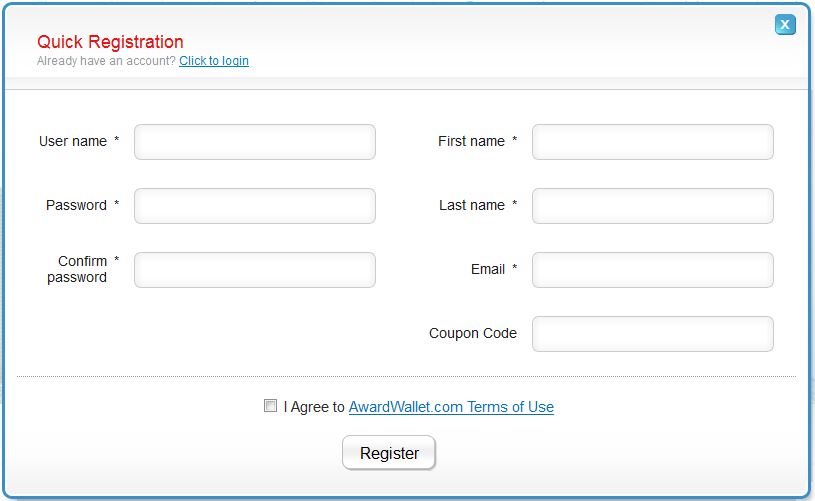Select the Password text box
The image size is (815, 501).
click(255, 206)
